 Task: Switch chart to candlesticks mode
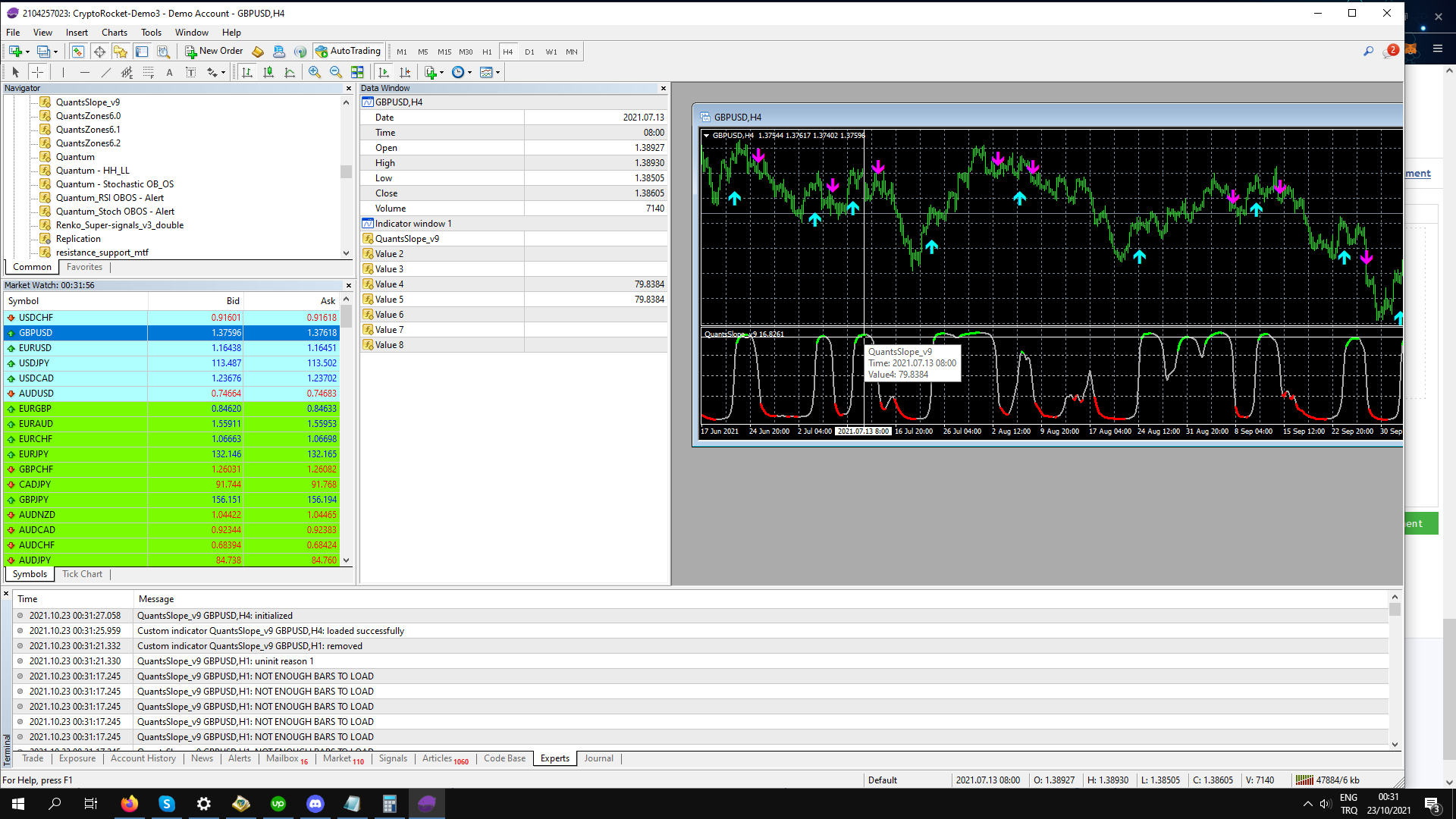(268, 72)
